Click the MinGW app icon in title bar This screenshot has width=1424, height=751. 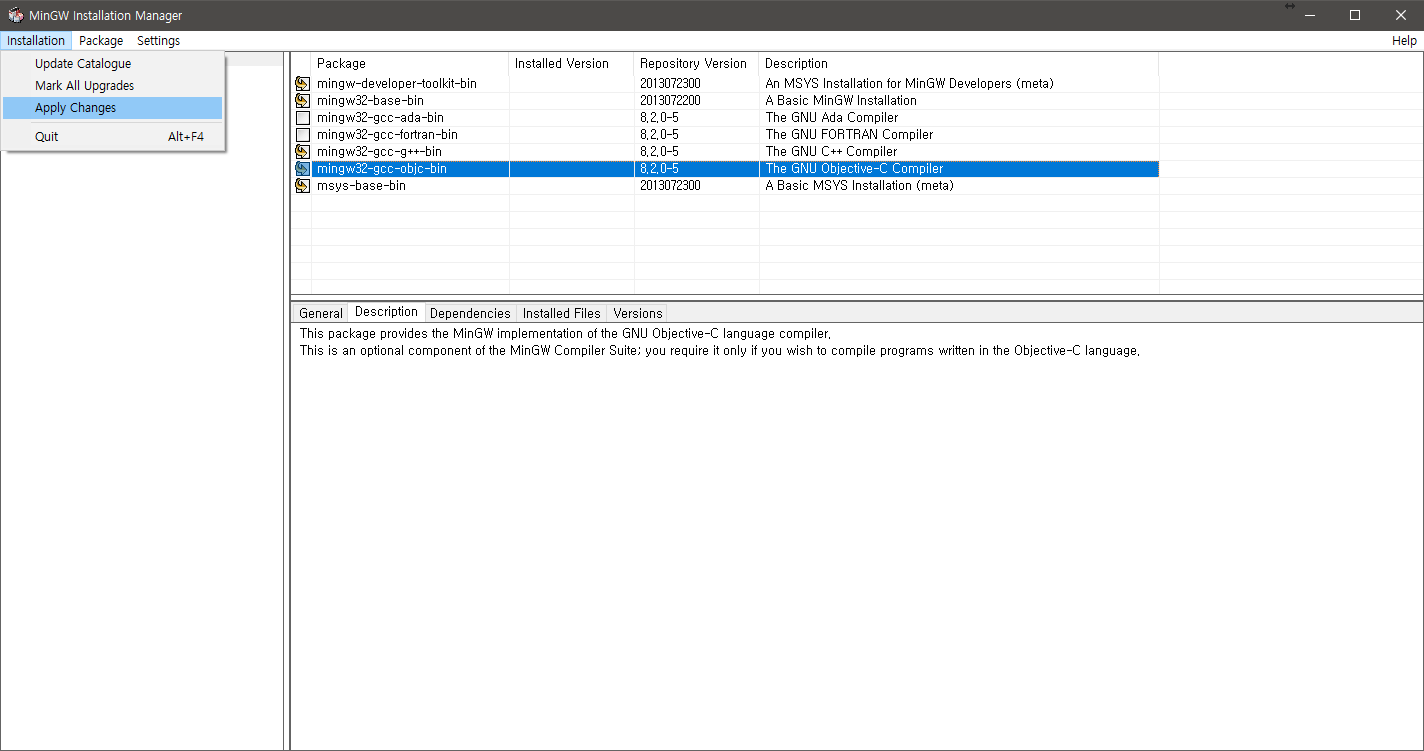[15, 15]
